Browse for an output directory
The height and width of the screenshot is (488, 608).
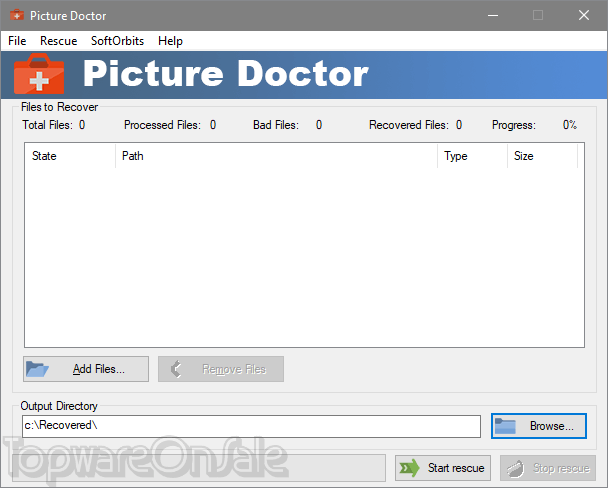(539, 426)
